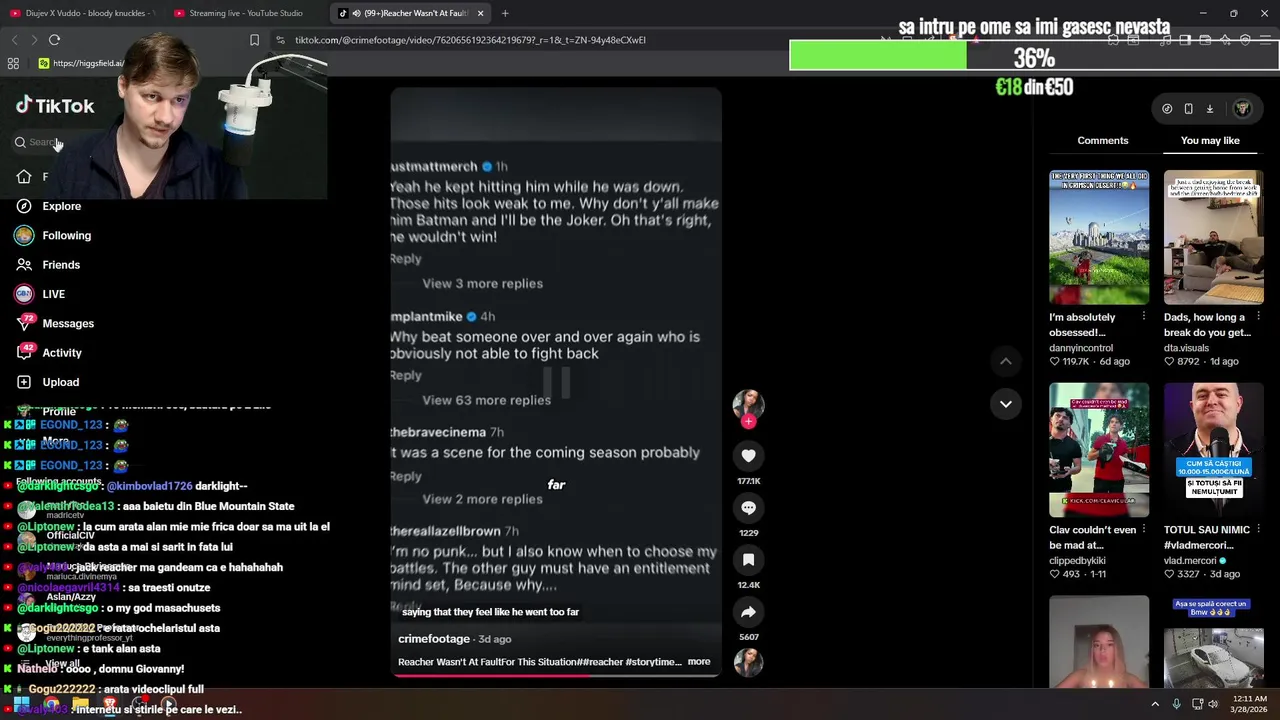This screenshot has height=720, width=1280.
Task: Open Google Chrome from the taskbar
Action: [x=51, y=705]
